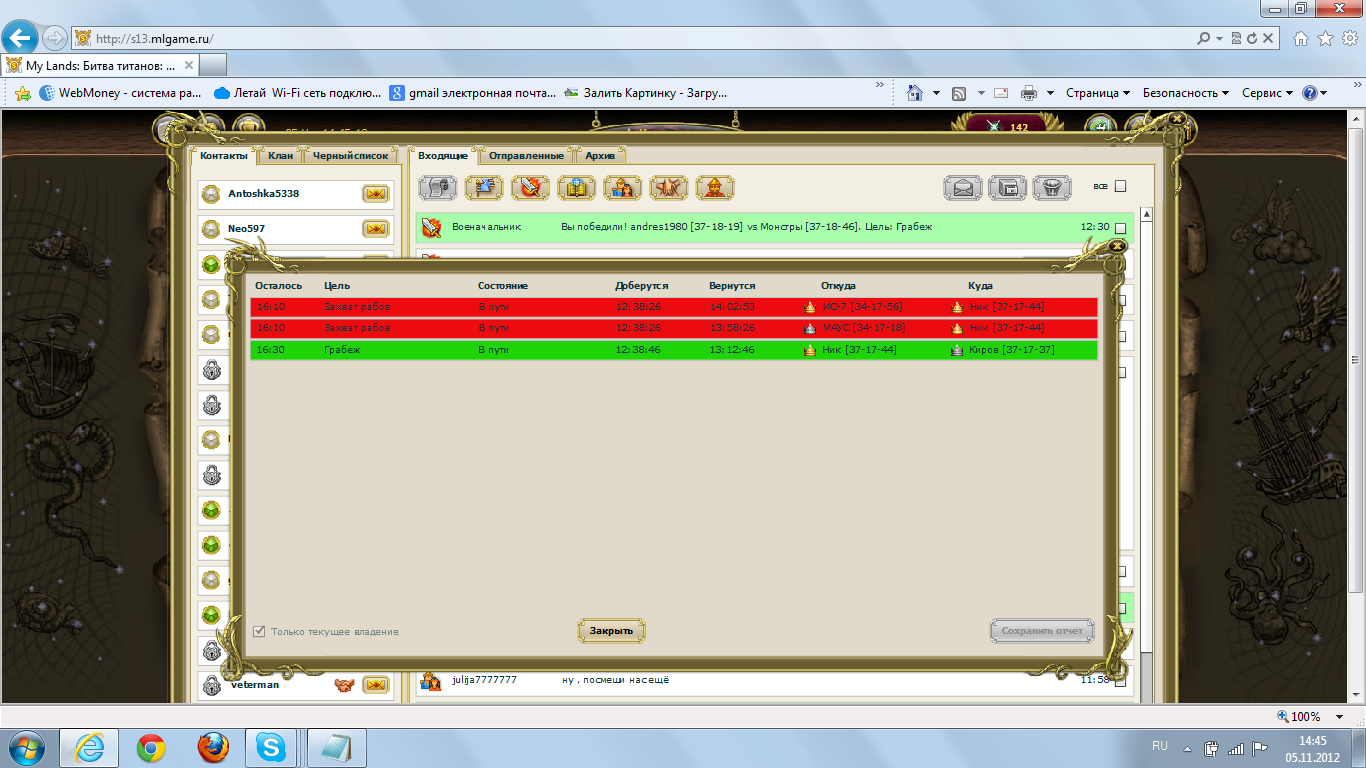
Task: Open Google Chrome from the taskbar
Action: click(x=151, y=747)
